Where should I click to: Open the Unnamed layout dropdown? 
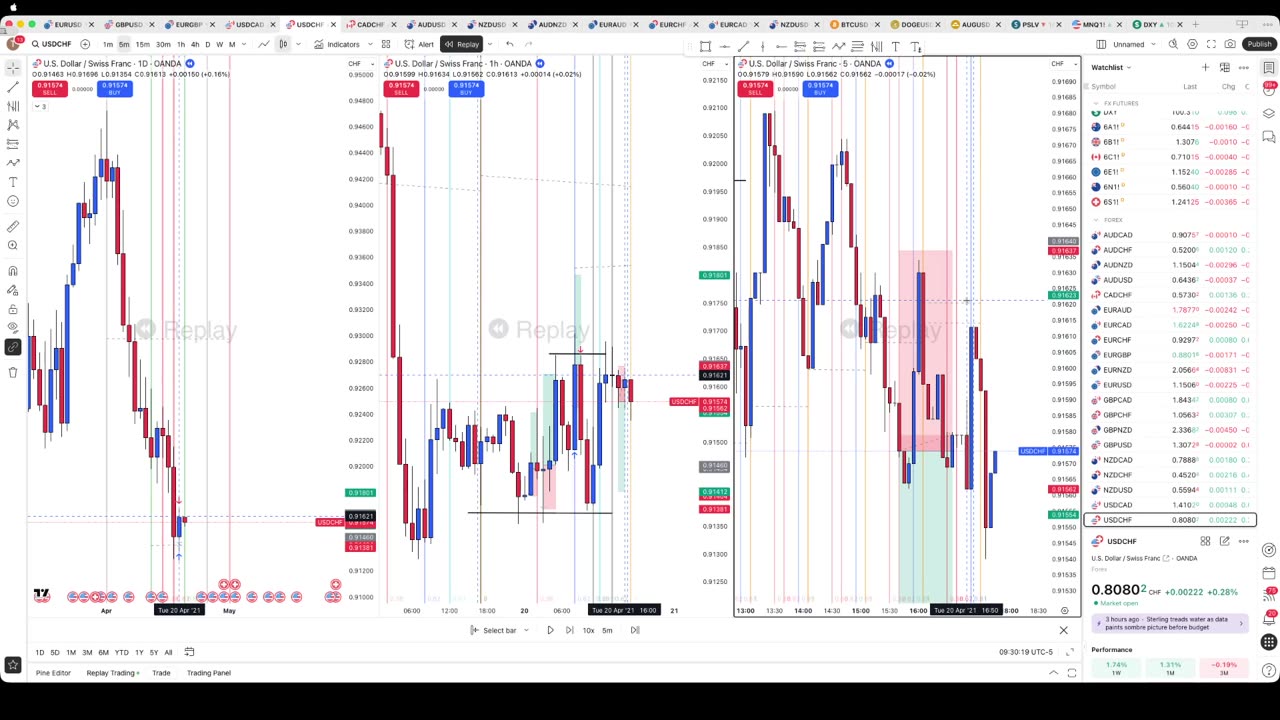coord(1133,44)
